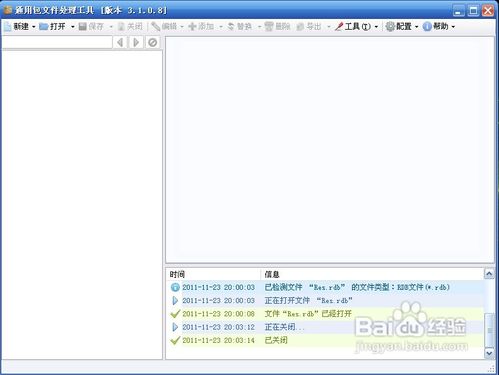Go forward with the right arrow icon
The height and width of the screenshot is (375, 499).
[x=136, y=42]
